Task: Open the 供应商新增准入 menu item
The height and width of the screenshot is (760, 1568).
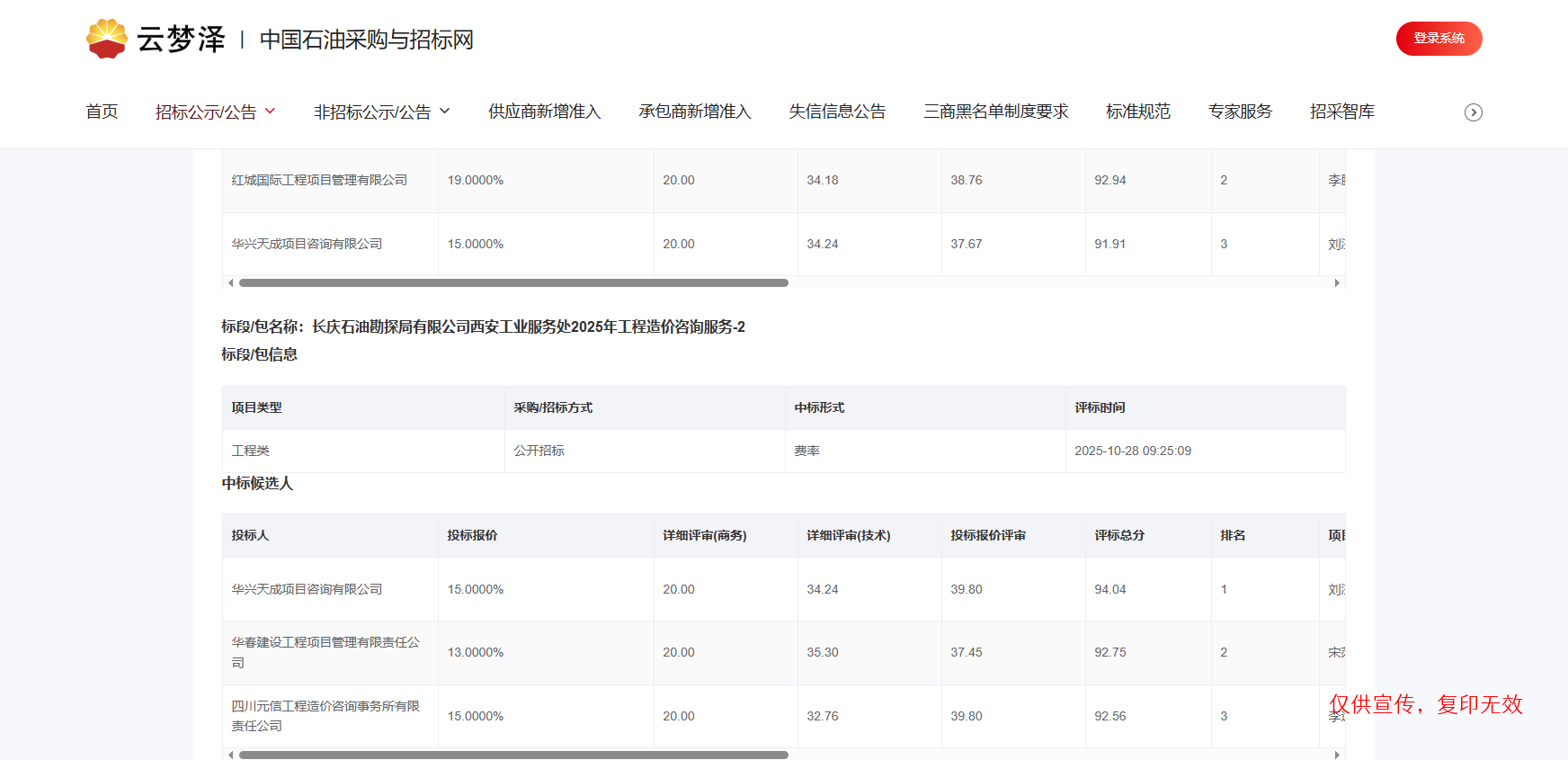Action: tap(544, 112)
